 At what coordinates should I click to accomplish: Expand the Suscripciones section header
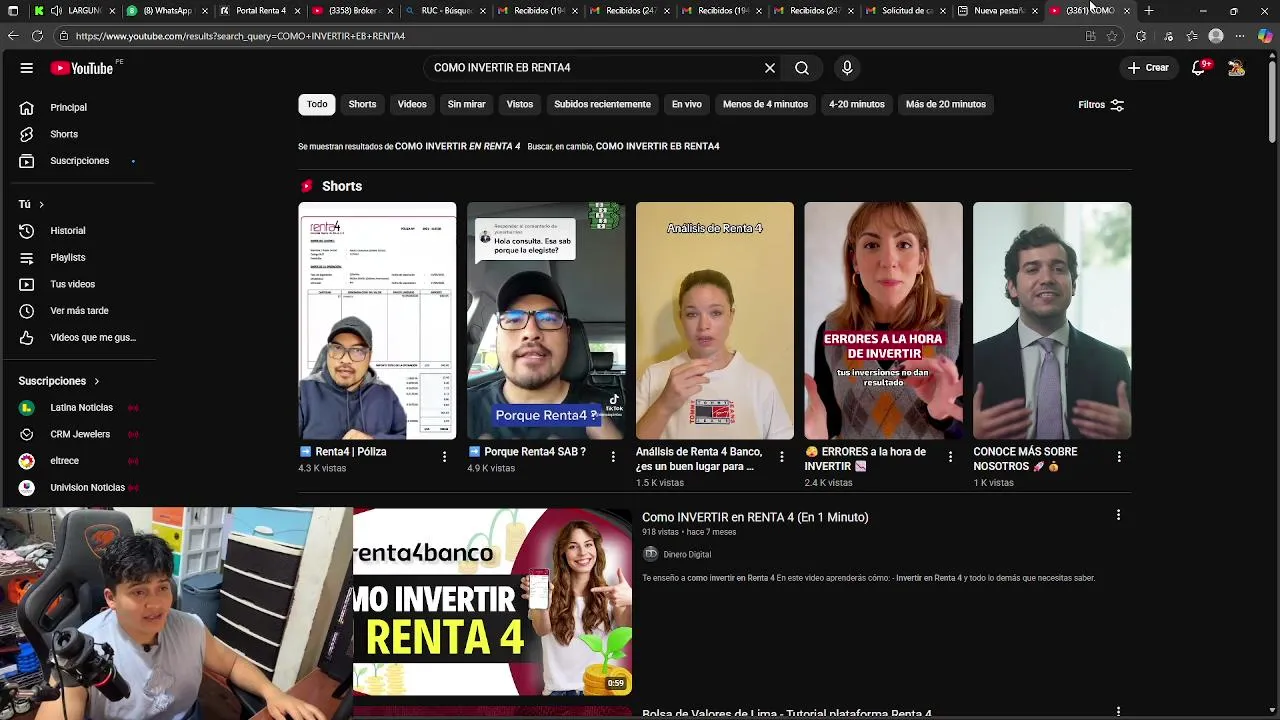click(x=59, y=381)
